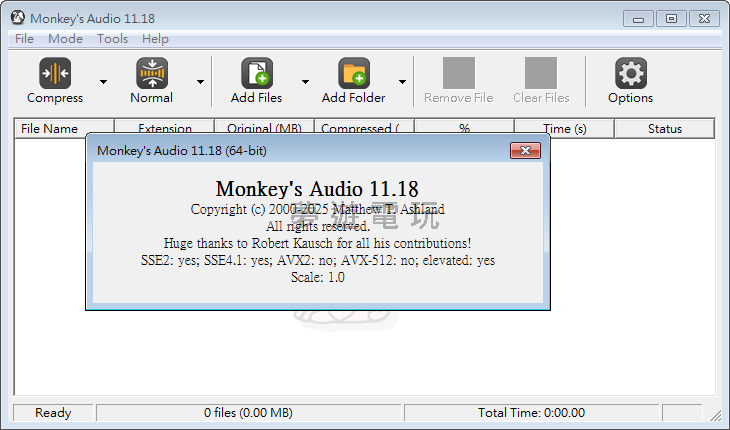The image size is (730, 430).
Task: Sort list by Status column header
Action: click(664, 128)
